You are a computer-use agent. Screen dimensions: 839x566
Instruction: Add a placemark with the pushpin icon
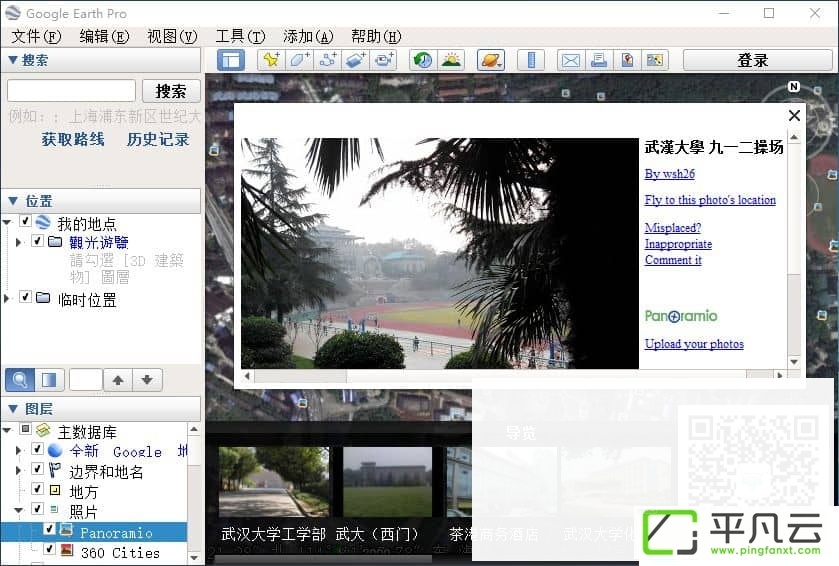271,60
